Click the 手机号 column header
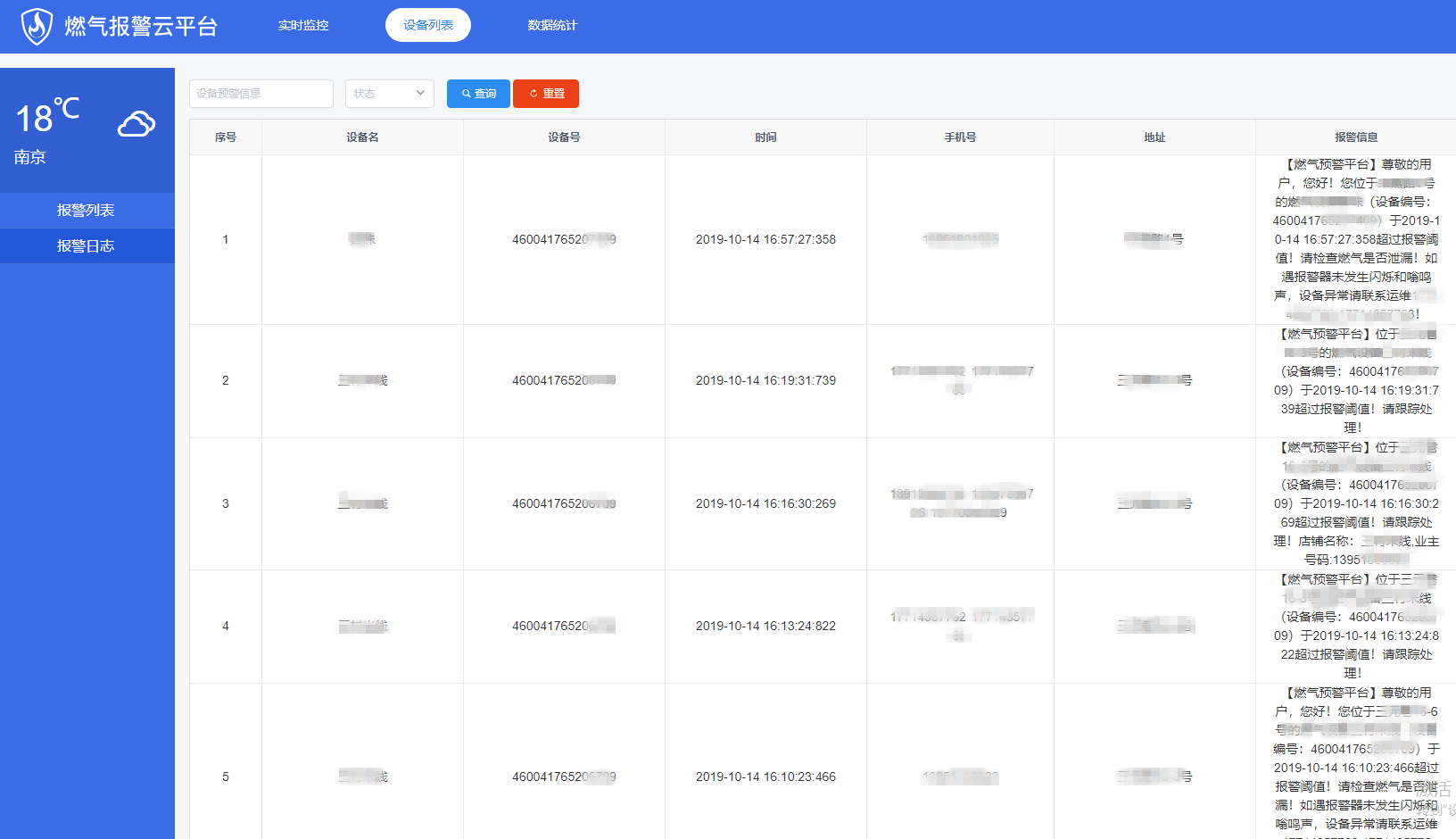1456x839 pixels. tap(960, 137)
